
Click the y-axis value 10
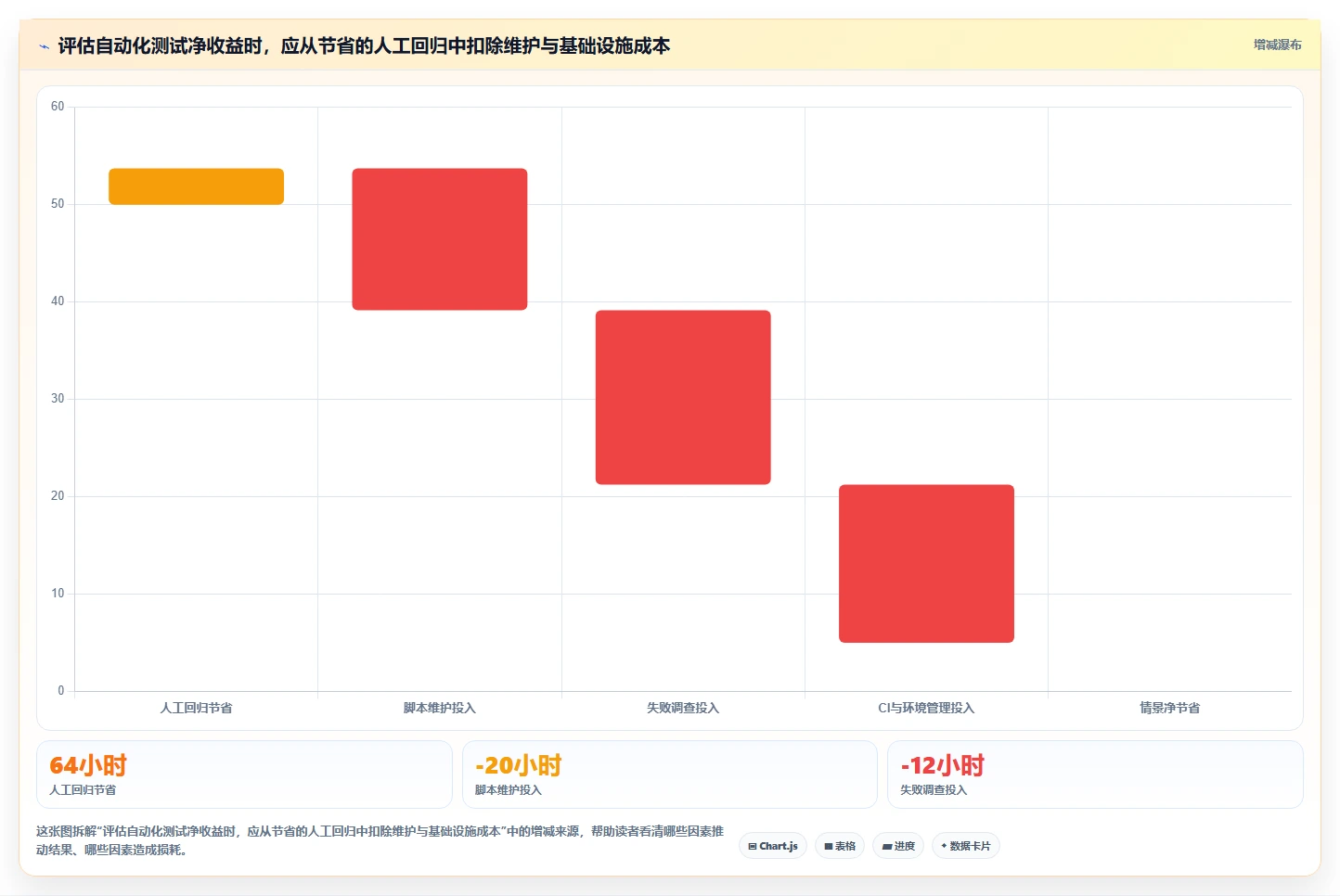tap(58, 594)
